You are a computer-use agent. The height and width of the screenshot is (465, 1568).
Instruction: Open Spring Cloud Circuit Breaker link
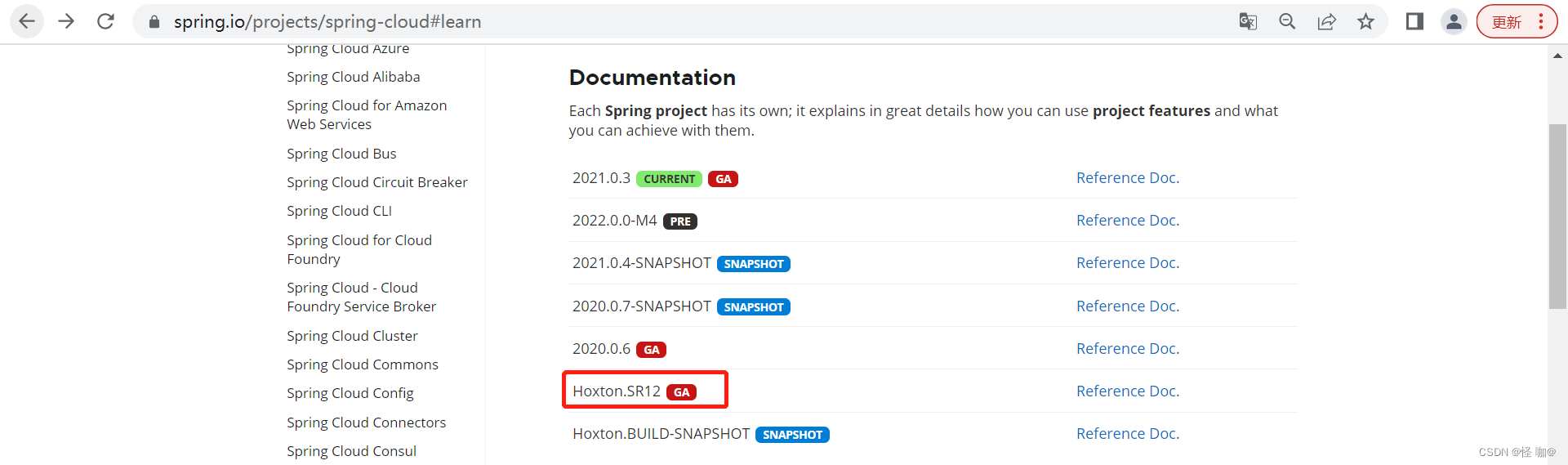(x=377, y=182)
